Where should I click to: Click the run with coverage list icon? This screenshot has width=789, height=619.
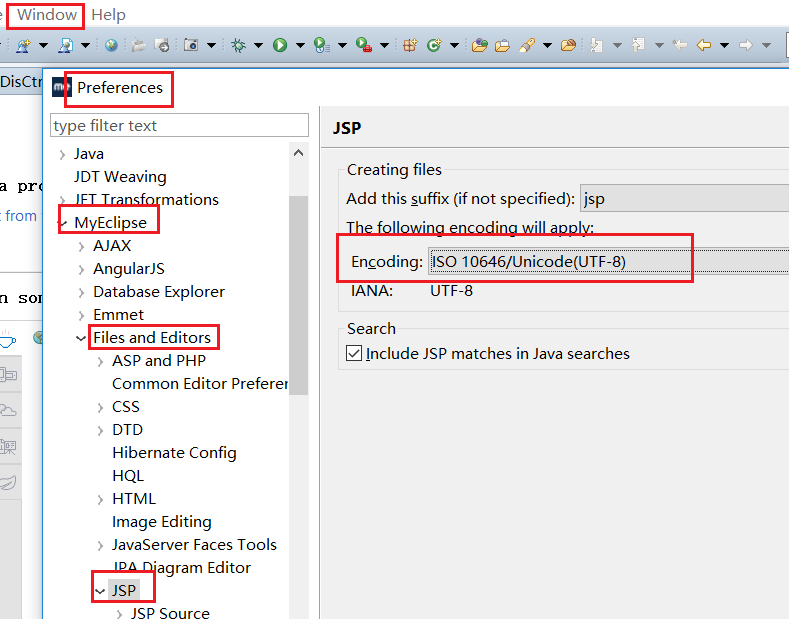pyautogui.click(x=322, y=46)
